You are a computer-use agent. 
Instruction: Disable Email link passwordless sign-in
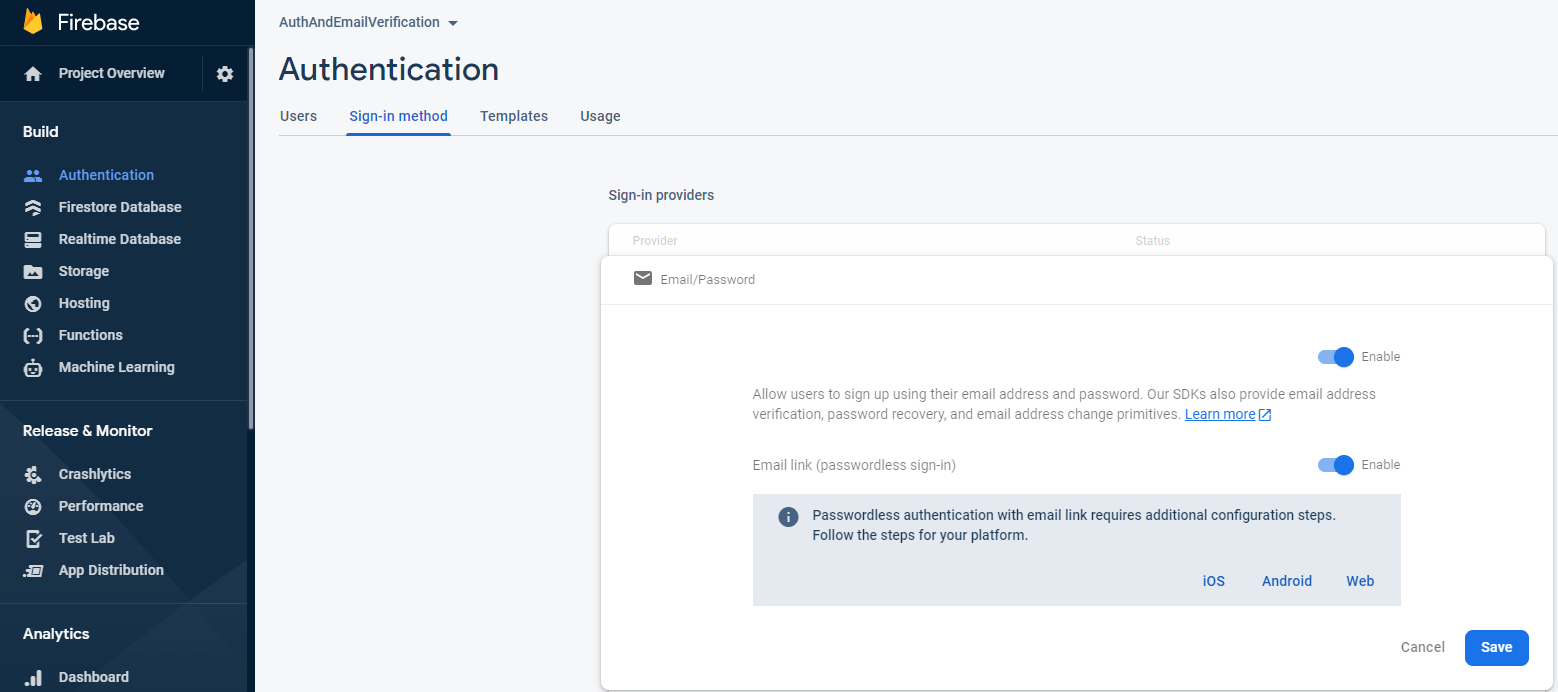(1335, 465)
